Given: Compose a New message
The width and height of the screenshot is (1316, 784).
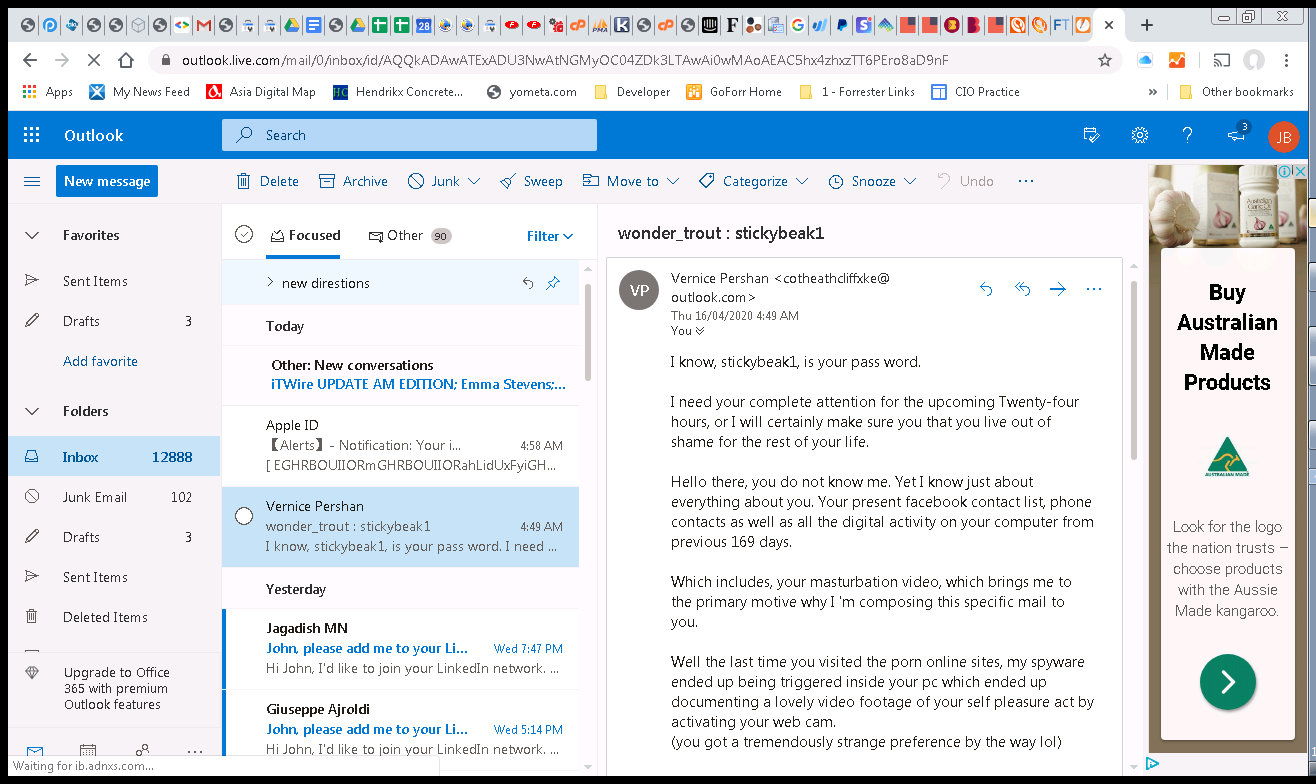Looking at the screenshot, I should click(107, 181).
